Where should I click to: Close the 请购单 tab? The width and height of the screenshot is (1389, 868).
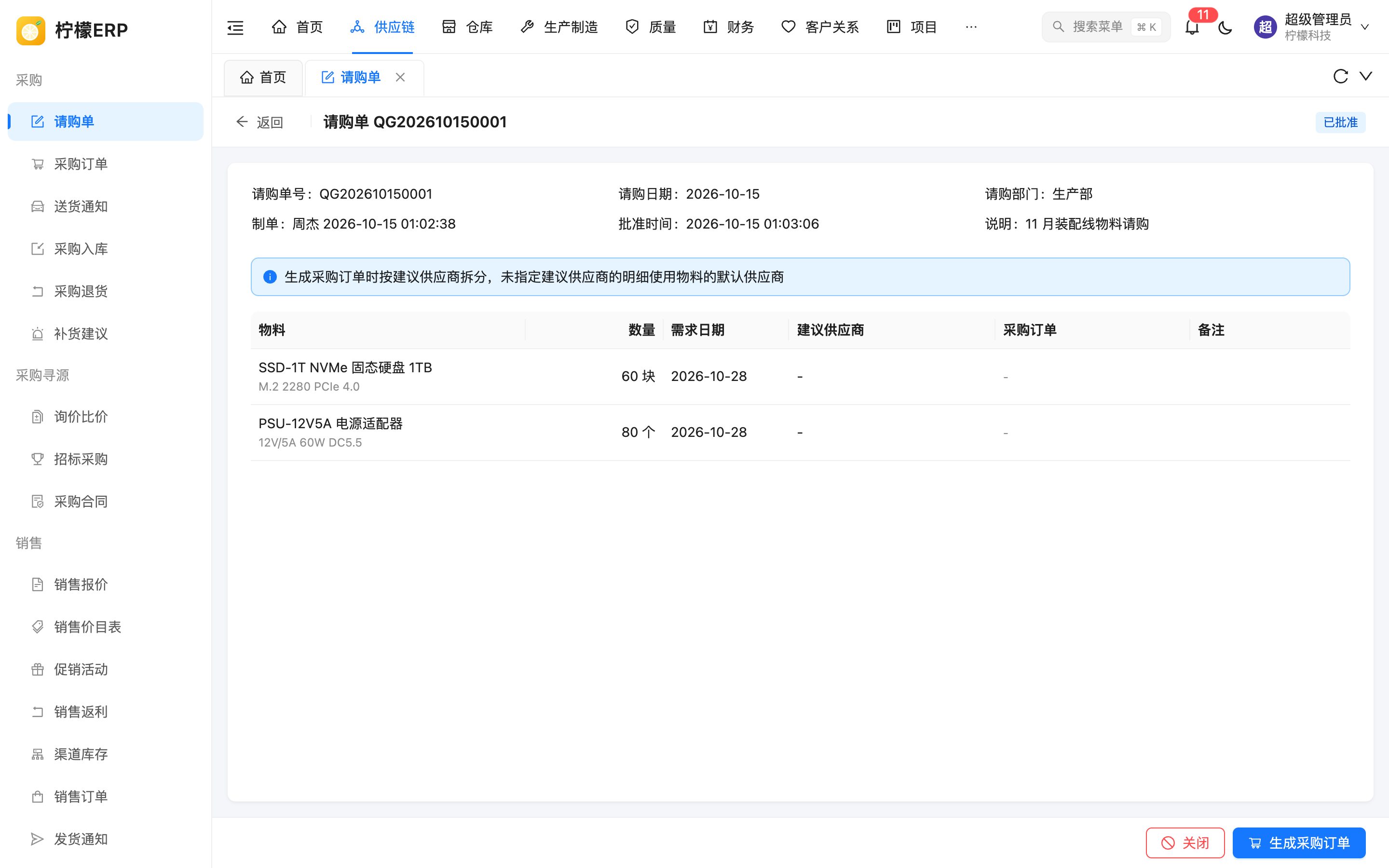click(x=401, y=77)
